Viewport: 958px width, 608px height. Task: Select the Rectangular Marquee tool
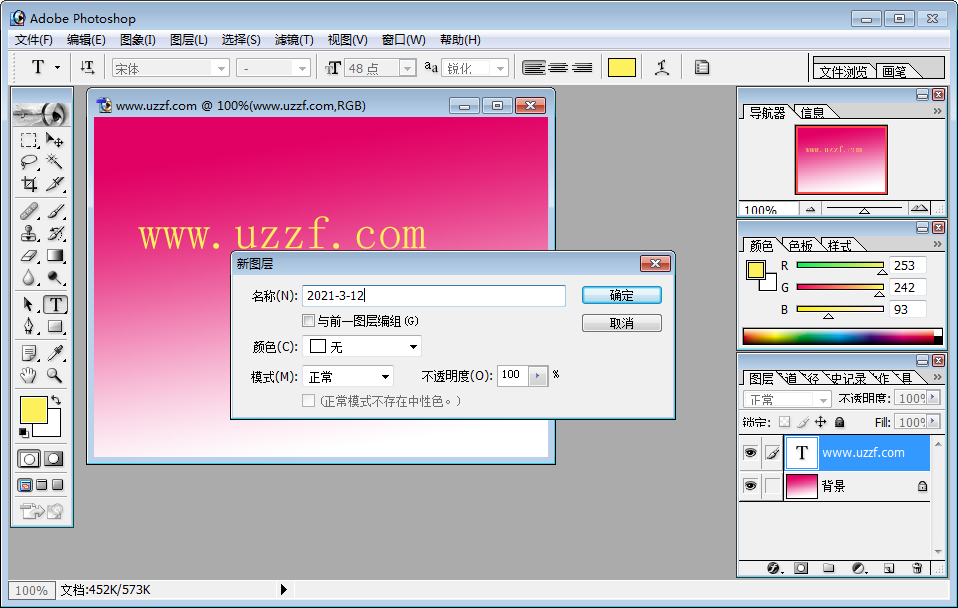(x=29, y=141)
